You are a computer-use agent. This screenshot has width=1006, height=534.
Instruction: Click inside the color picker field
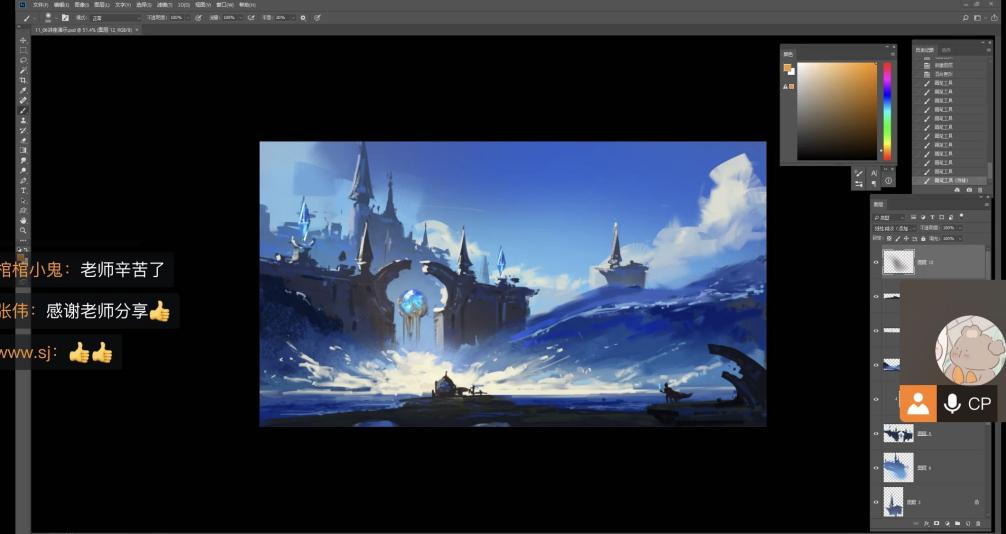point(837,111)
